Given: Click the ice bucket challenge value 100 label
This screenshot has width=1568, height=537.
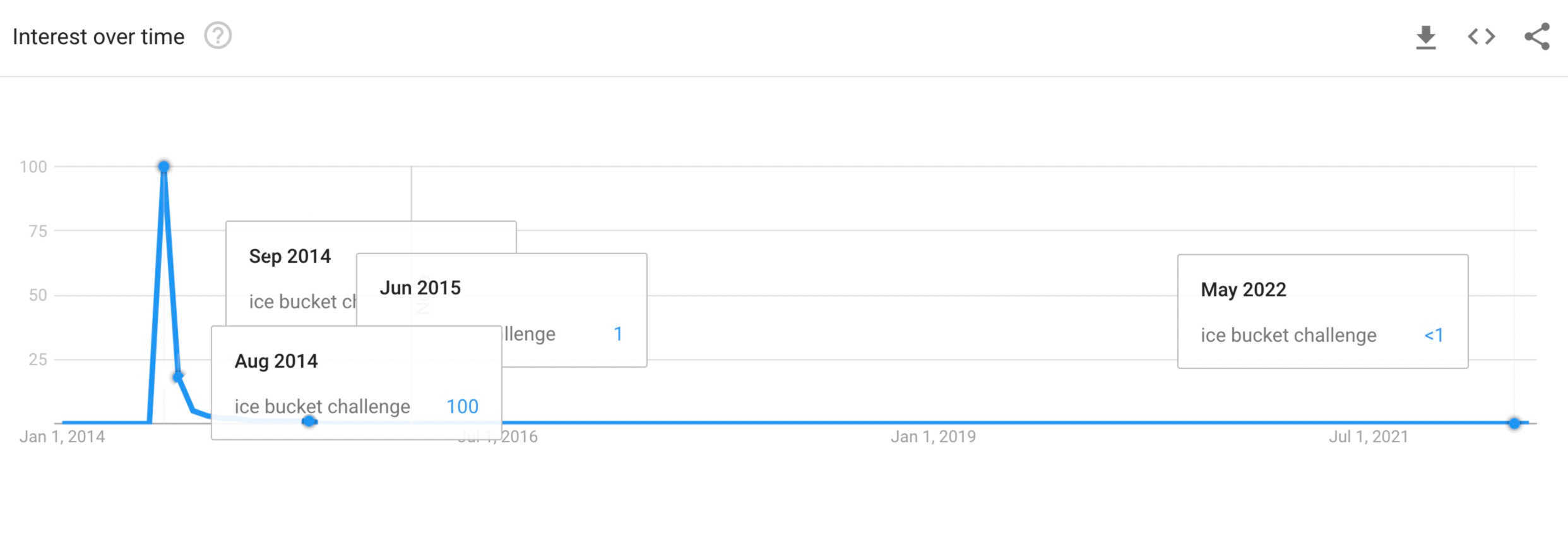Looking at the screenshot, I should point(463,407).
